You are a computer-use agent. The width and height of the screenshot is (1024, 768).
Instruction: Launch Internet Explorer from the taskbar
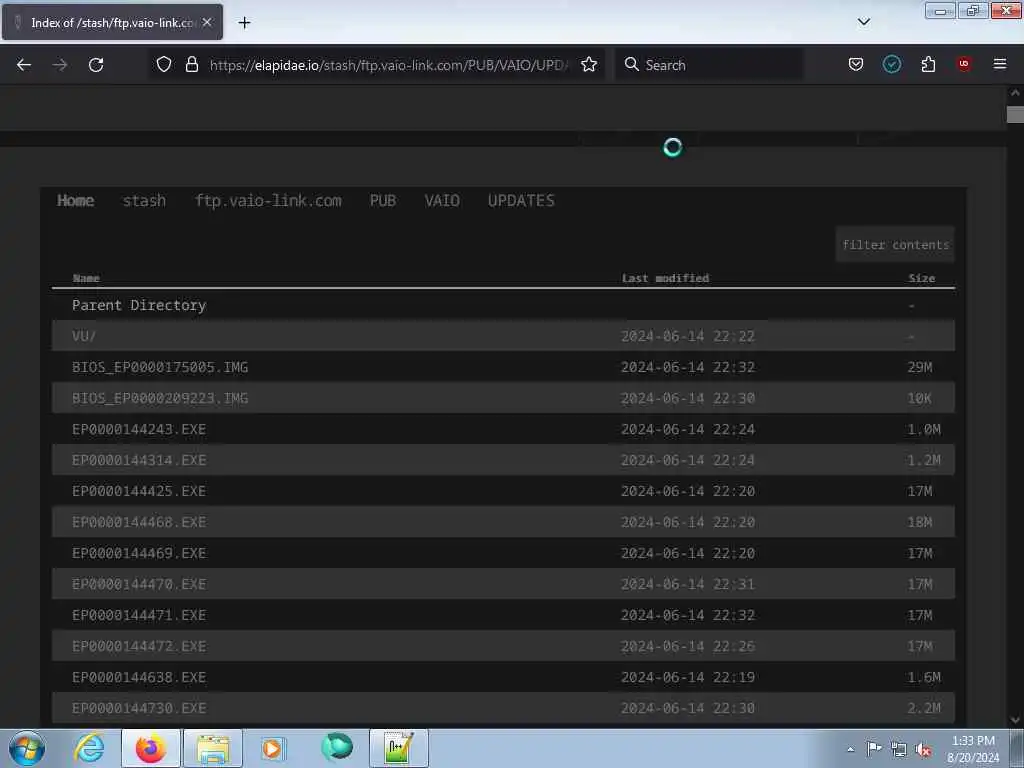click(x=89, y=748)
